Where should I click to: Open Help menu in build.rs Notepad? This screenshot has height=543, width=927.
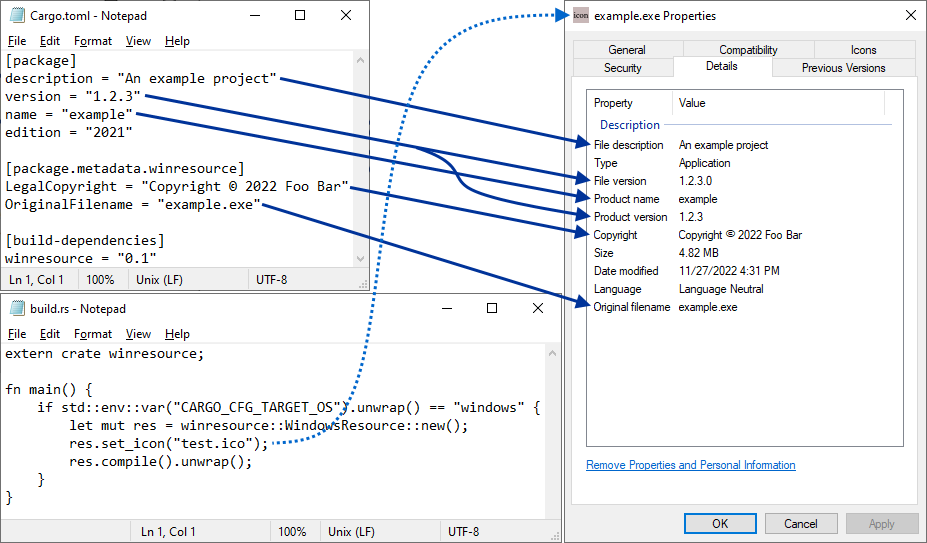[177, 334]
